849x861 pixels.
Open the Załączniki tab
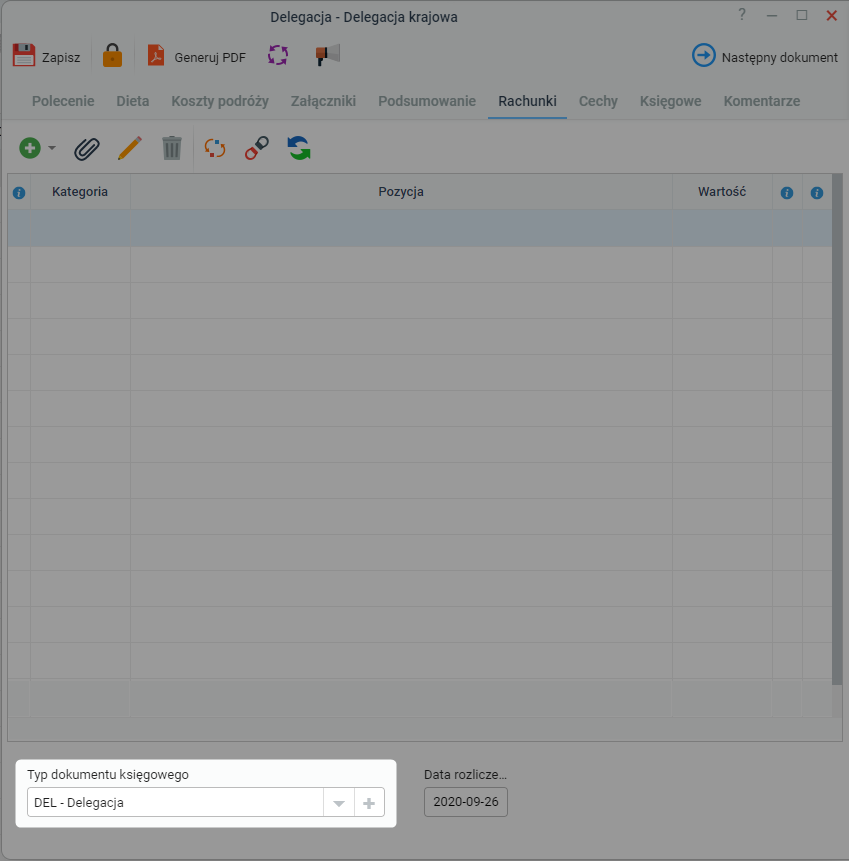tap(323, 101)
